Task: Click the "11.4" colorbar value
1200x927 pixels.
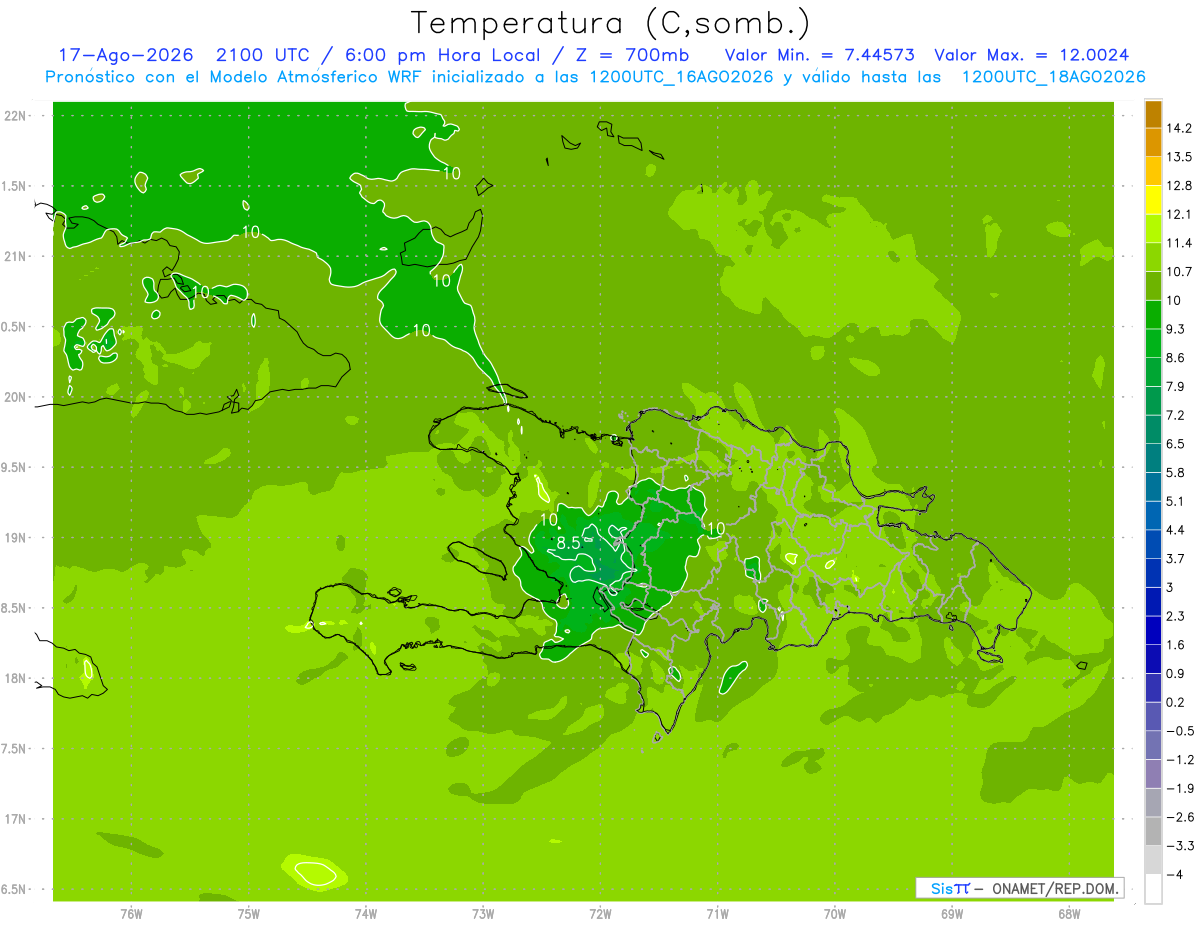Action: pyautogui.click(x=1180, y=243)
